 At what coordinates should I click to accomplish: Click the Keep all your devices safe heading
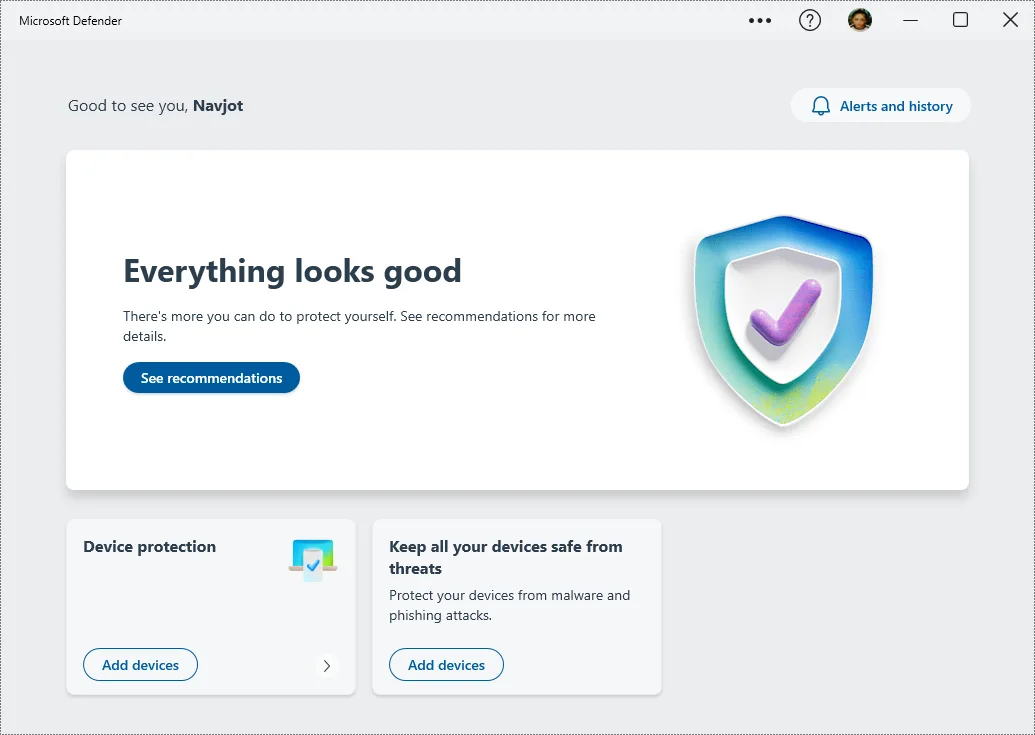[506, 558]
